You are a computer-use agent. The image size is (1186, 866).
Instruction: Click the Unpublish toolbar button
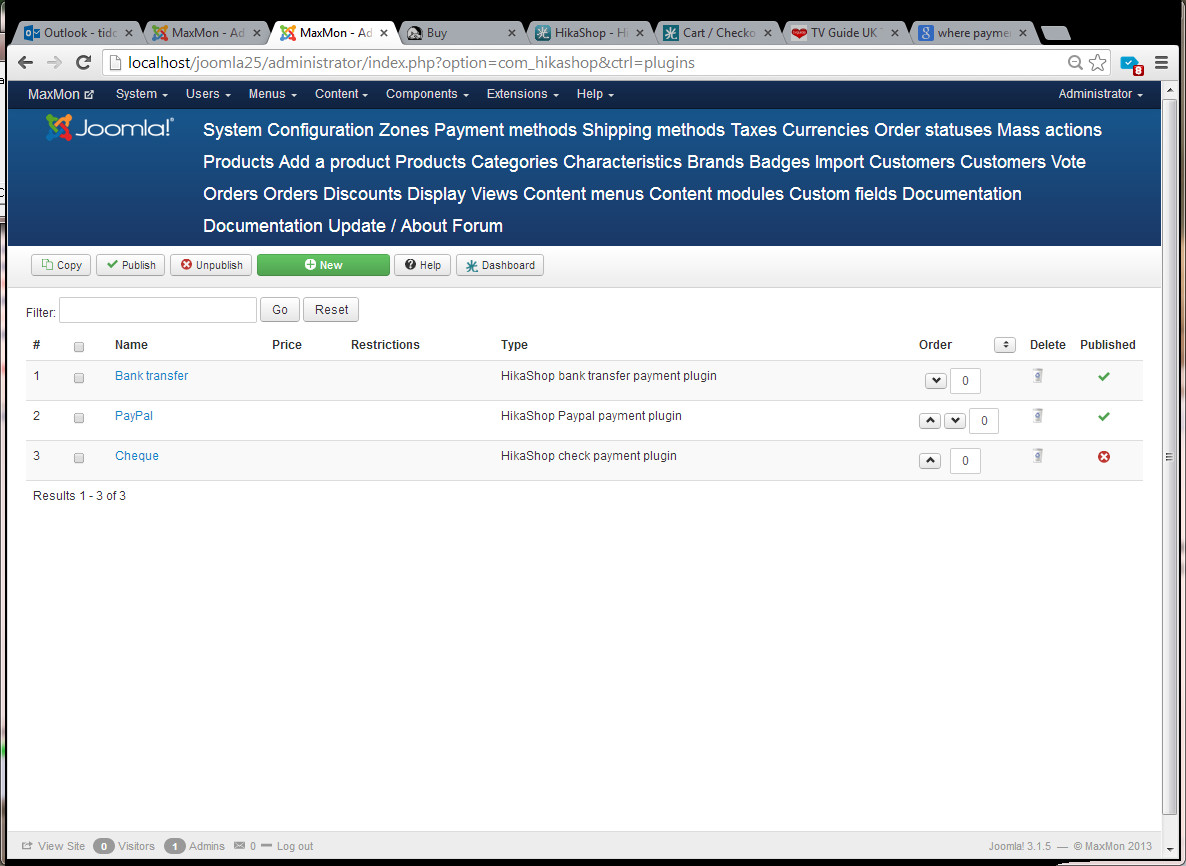point(211,265)
